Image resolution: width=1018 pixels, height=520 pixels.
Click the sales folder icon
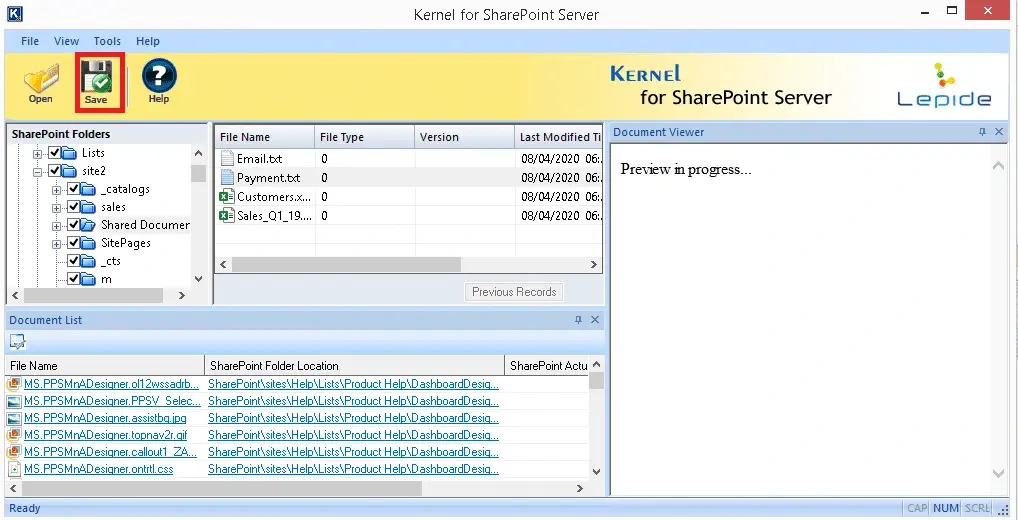click(x=88, y=207)
